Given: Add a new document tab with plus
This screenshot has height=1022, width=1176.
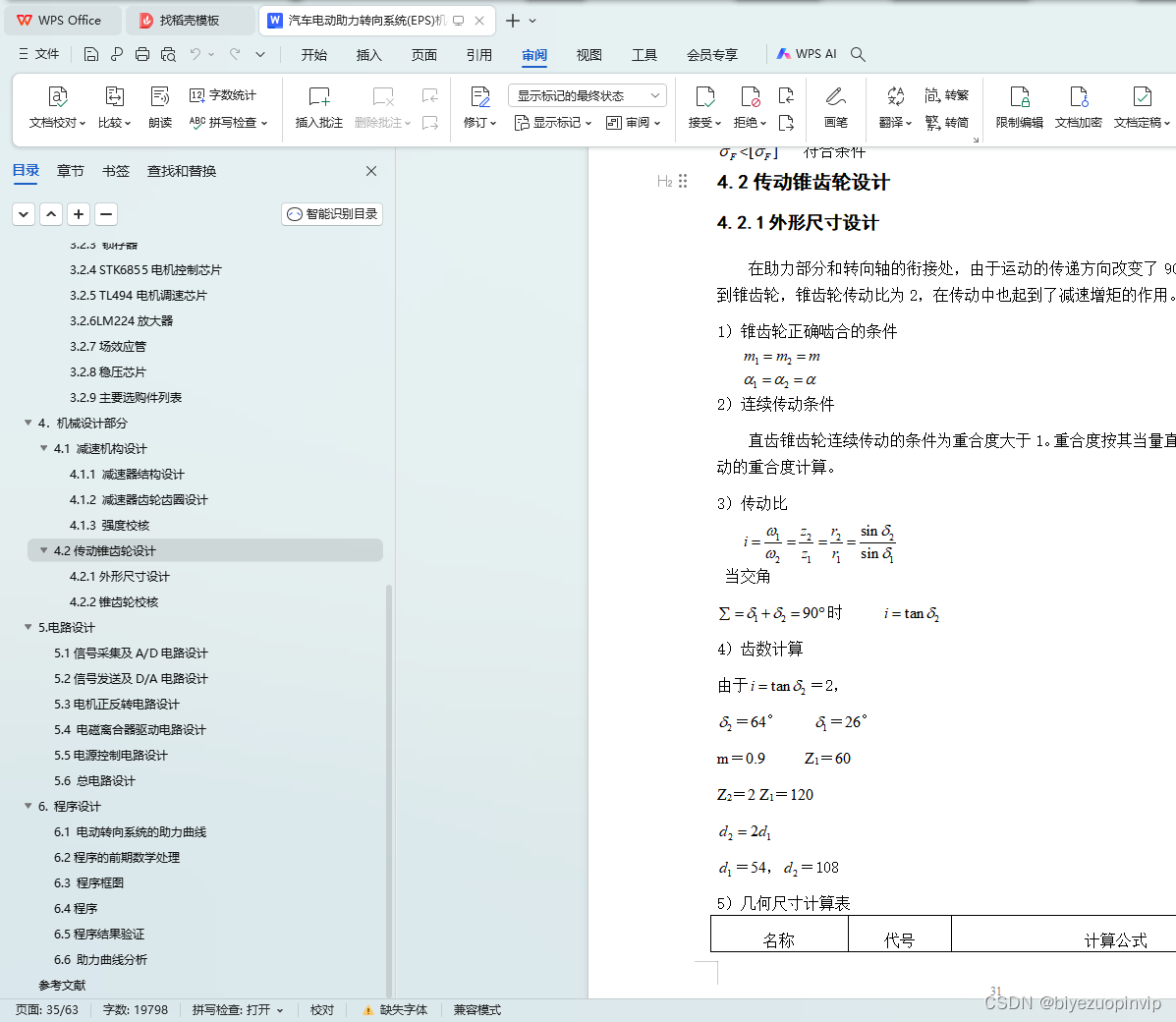Looking at the screenshot, I should 512,21.
